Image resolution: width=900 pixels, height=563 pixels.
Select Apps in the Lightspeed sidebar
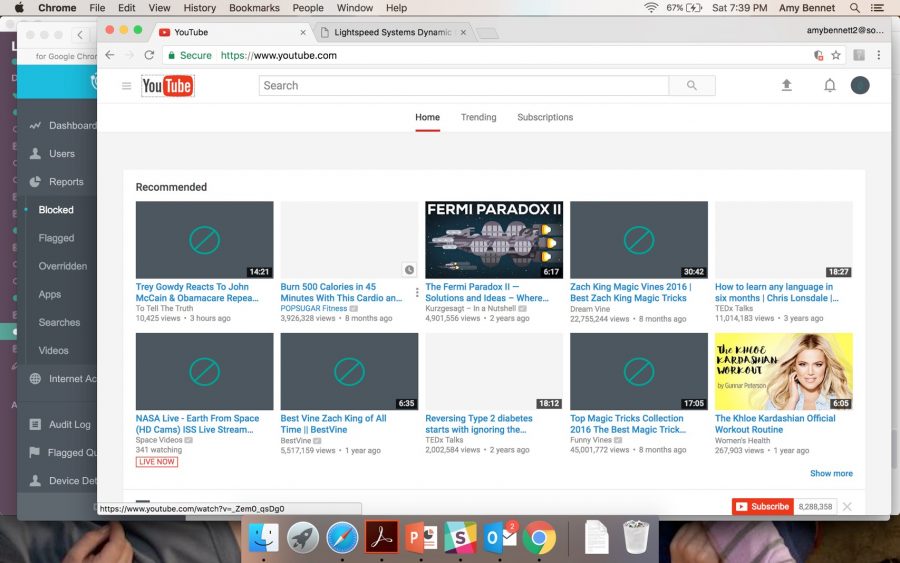[49, 294]
